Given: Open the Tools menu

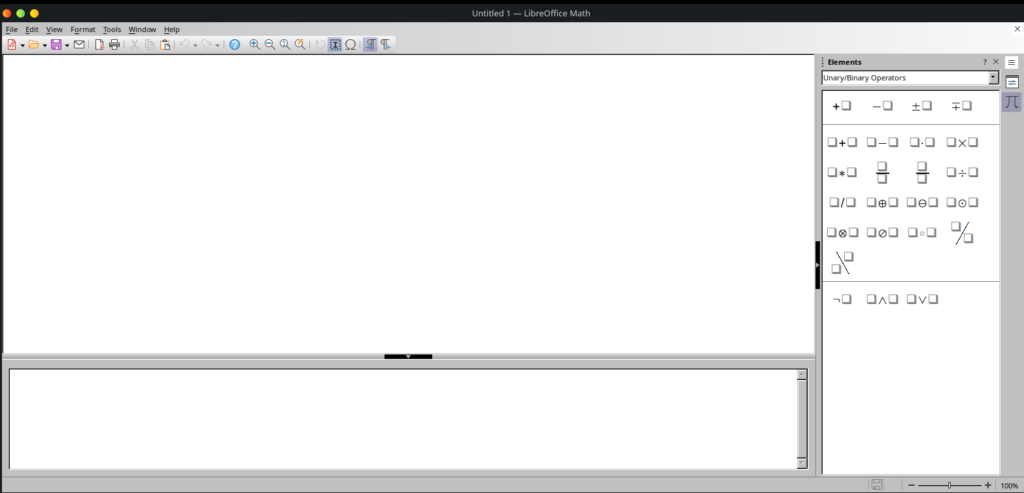Looking at the screenshot, I should tap(112, 30).
